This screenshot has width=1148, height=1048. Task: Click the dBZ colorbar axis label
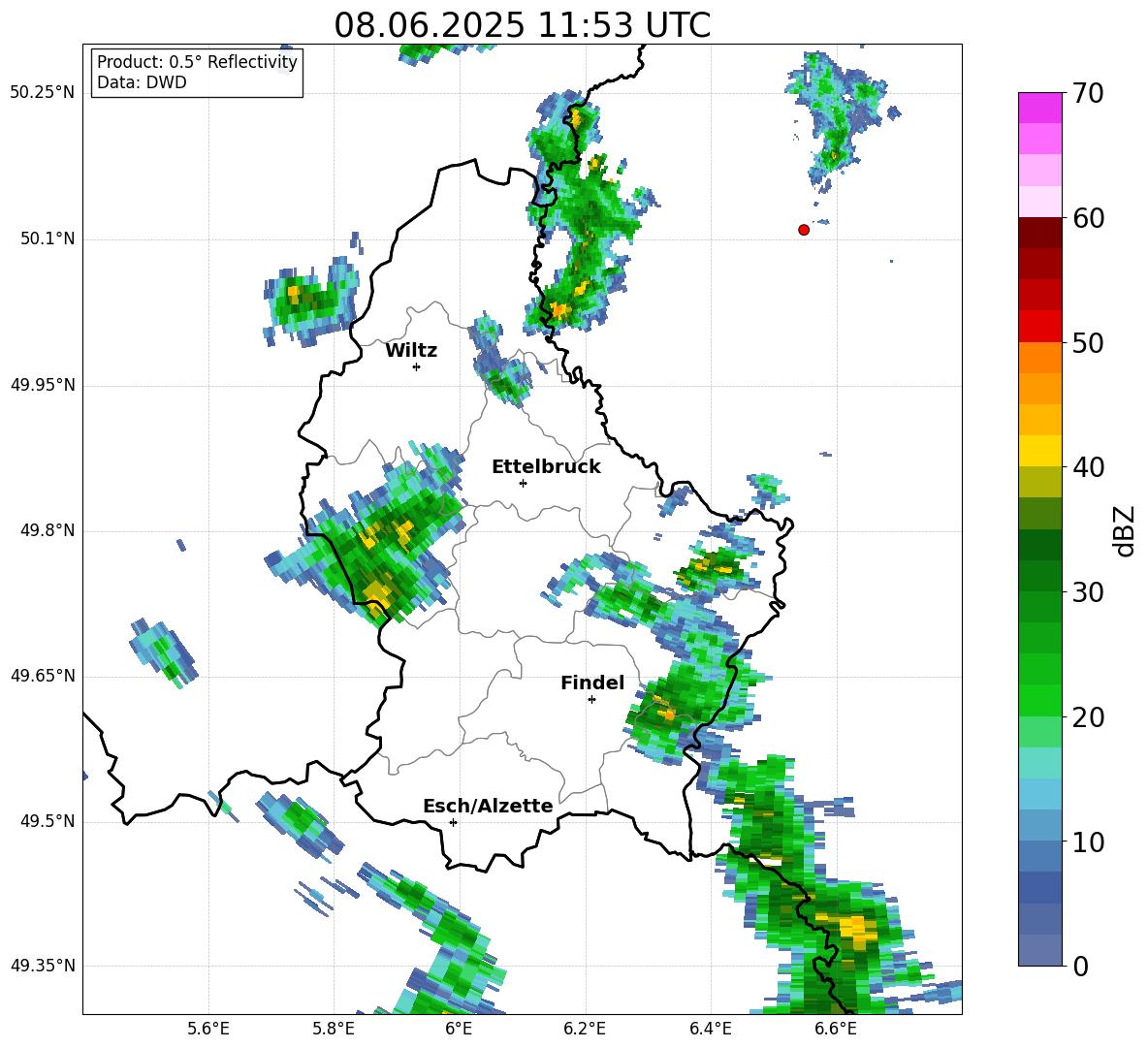pyautogui.click(x=1125, y=530)
